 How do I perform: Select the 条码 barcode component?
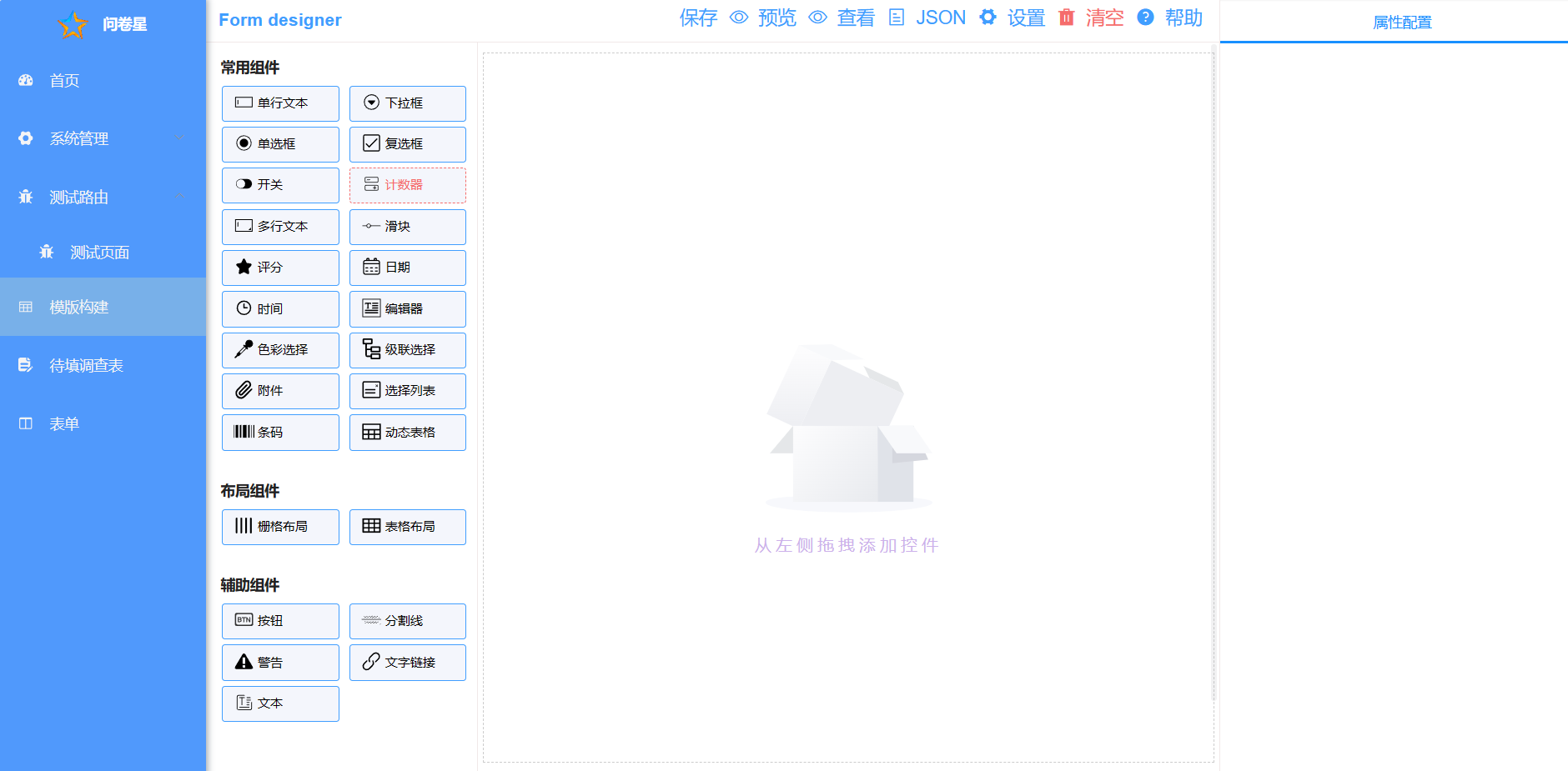pyautogui.click(x=280, y=433)
